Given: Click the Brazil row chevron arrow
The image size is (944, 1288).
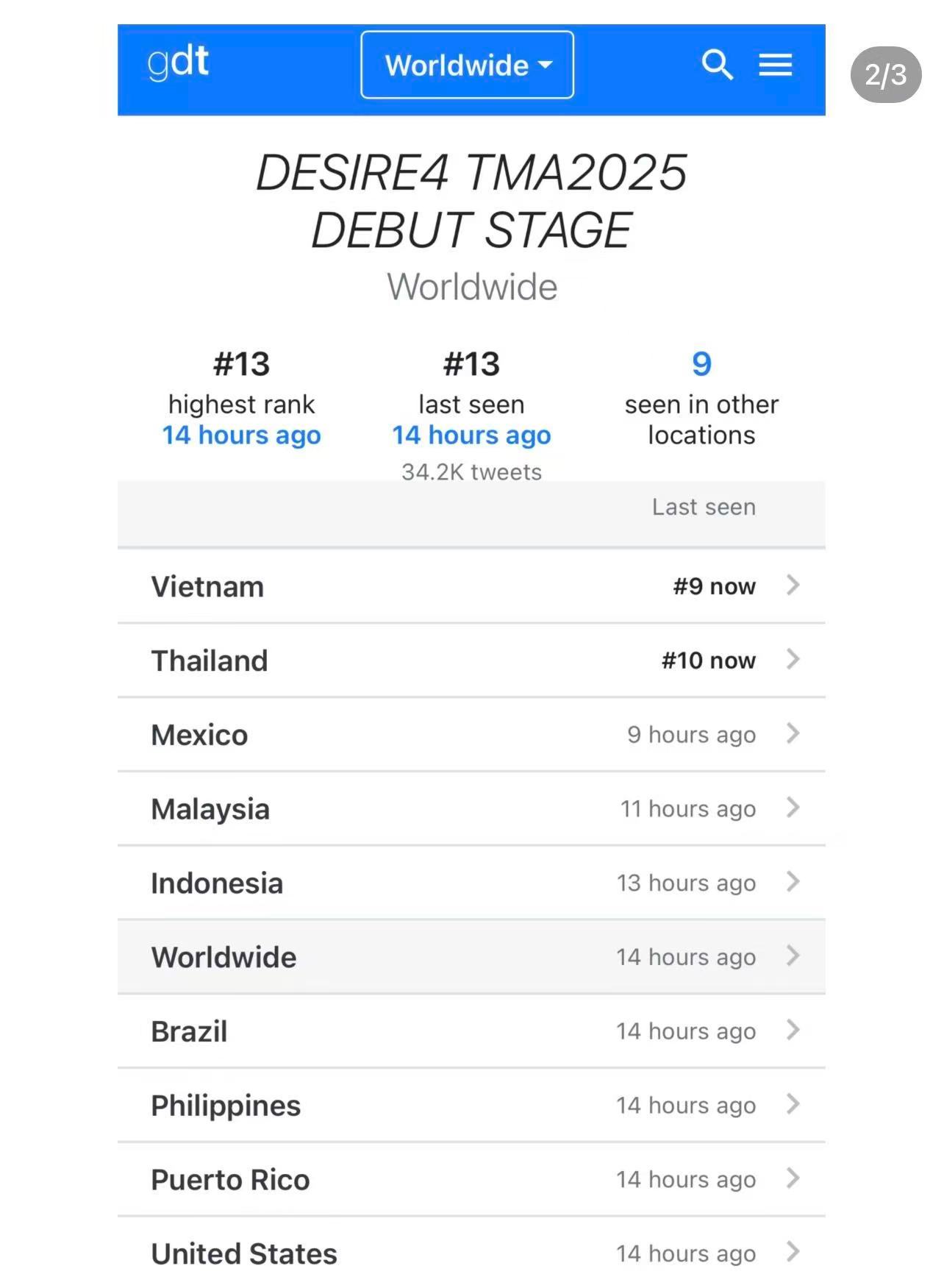Looking at the screenshot, I should pyautogui.click(x=793, y=1031).
